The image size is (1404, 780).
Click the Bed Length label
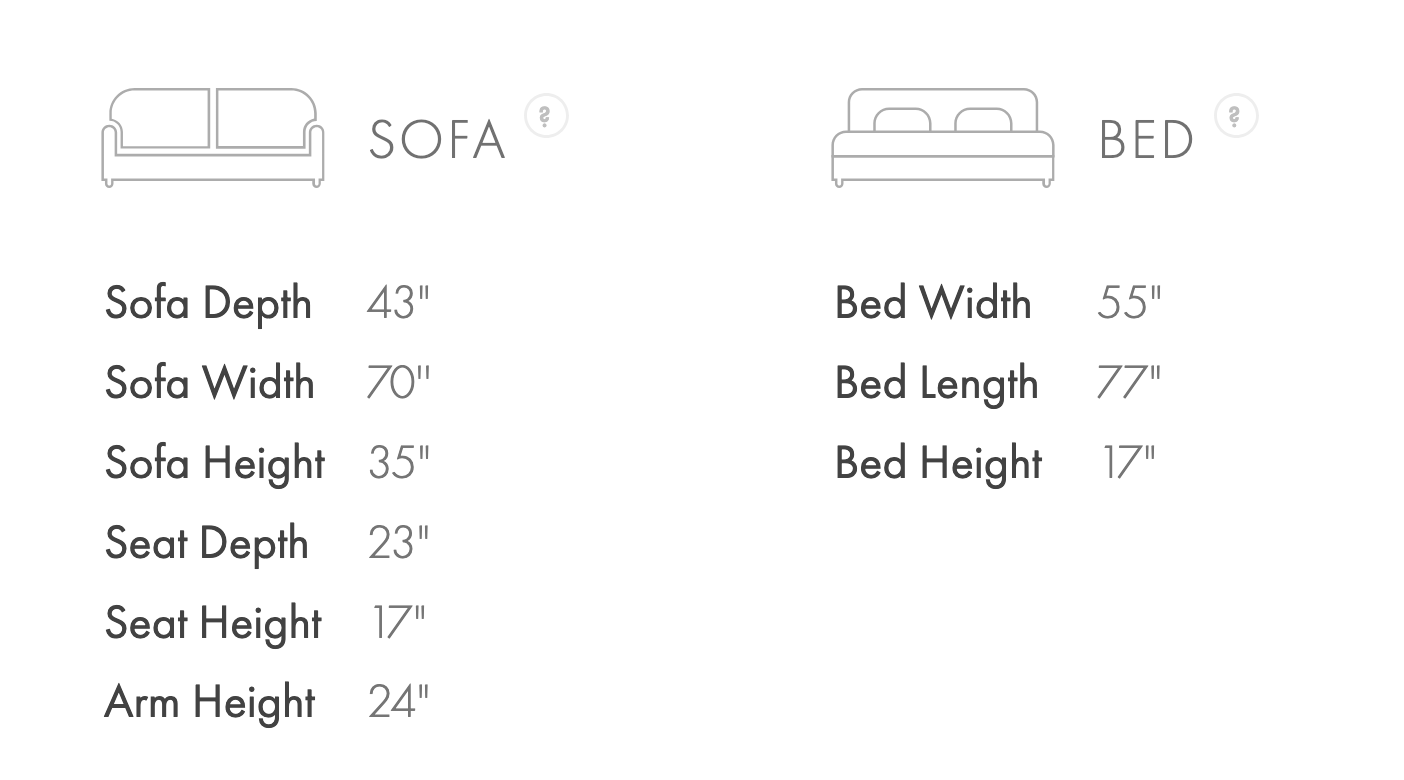pyautogui.click(x=937, y=383)
